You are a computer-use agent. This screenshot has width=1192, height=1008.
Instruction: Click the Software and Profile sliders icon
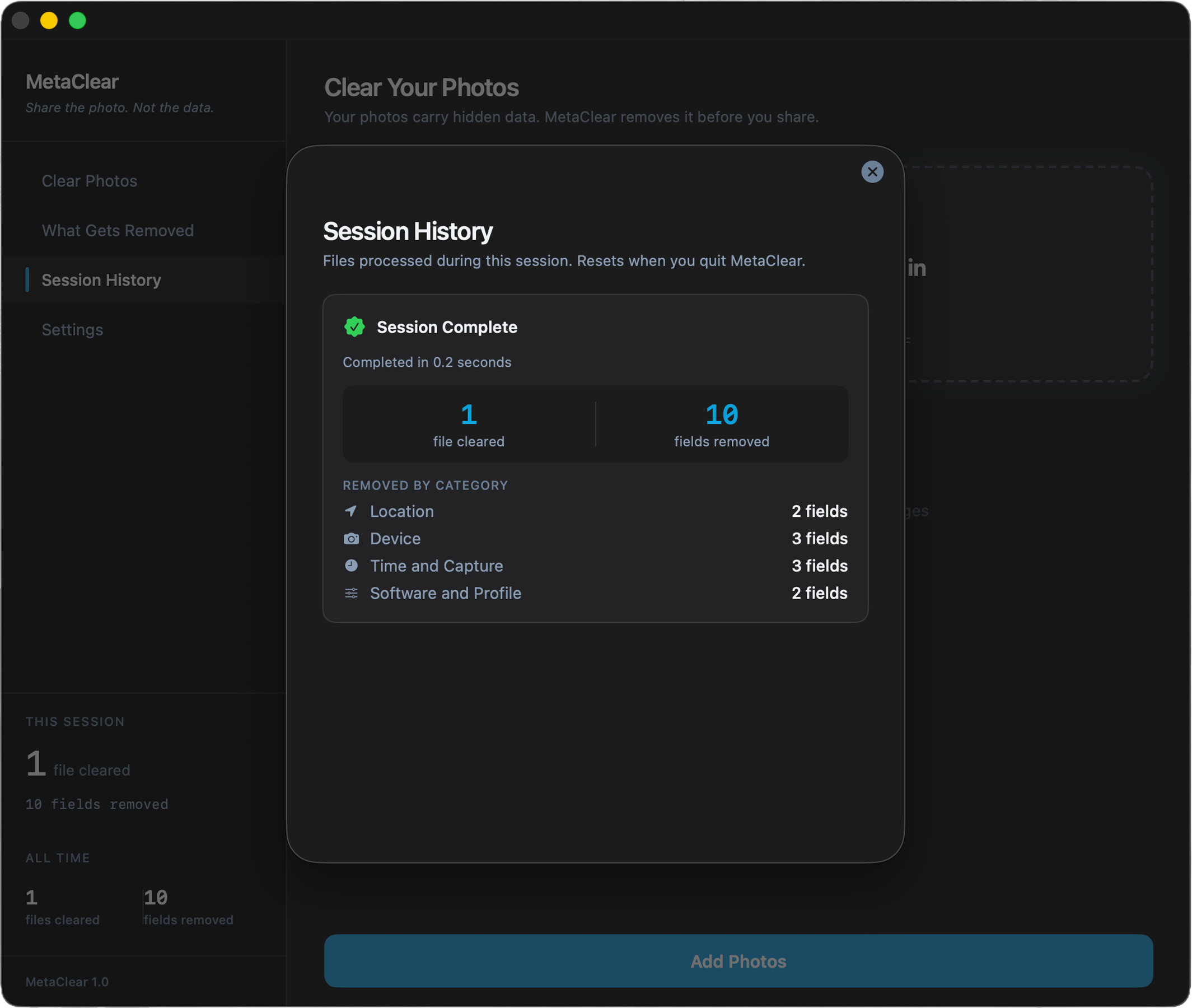pyautogui.click(x=350, y=593)
